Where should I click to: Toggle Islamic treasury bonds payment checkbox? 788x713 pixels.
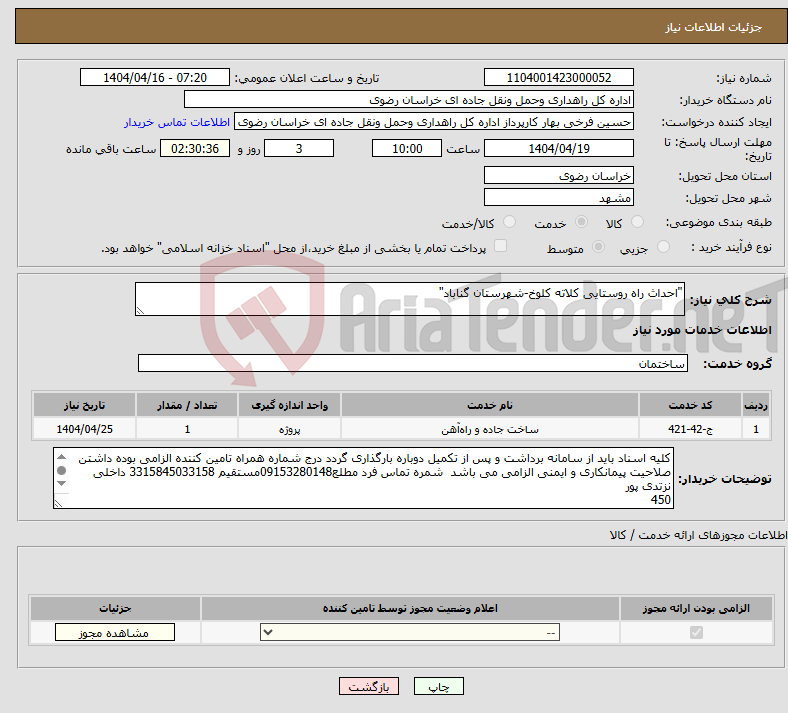tap(501, 246)
